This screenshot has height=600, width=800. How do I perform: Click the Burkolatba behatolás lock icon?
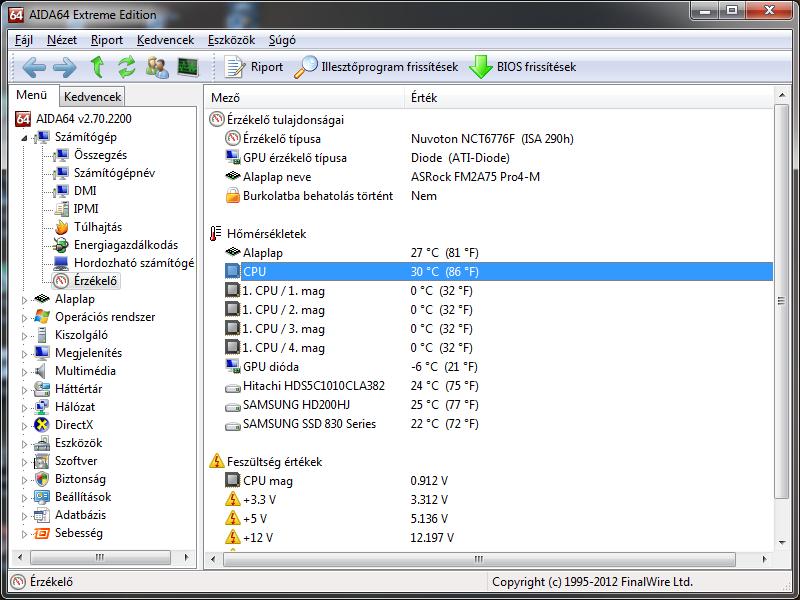click(x=233, y=195)
